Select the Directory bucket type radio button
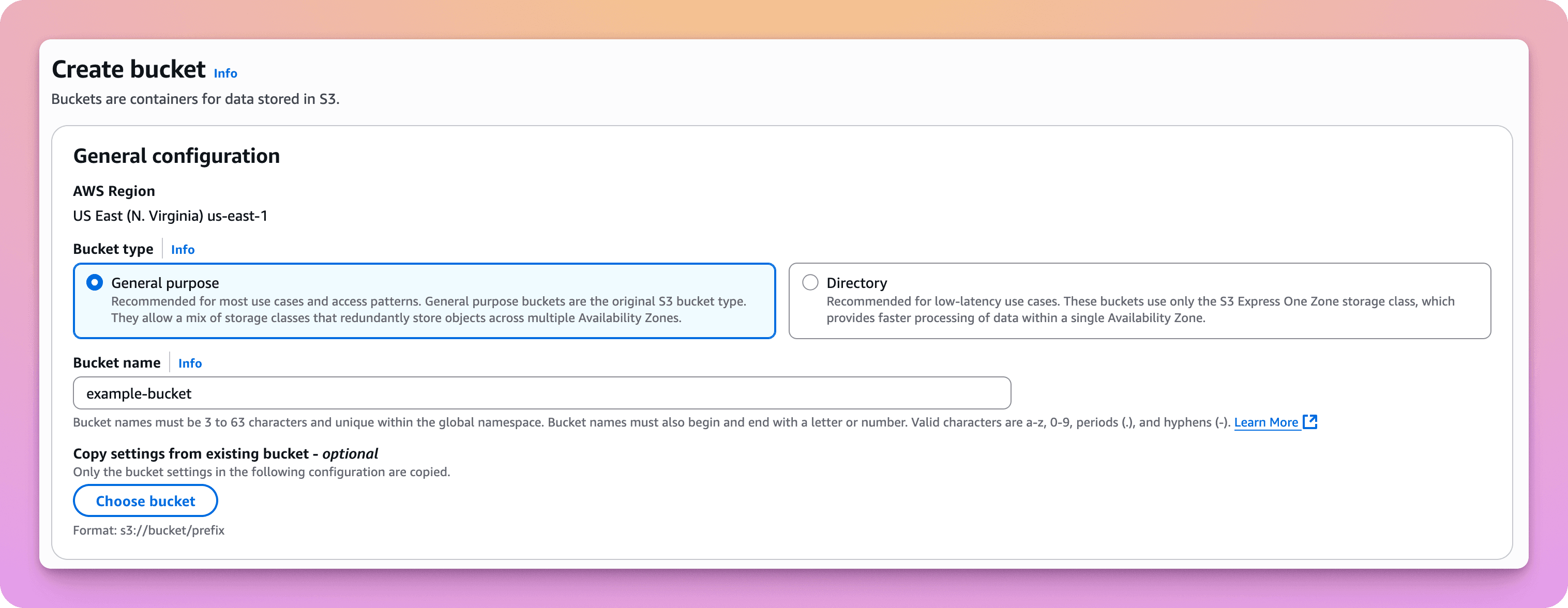1568x608 pixels. (809, 282)
